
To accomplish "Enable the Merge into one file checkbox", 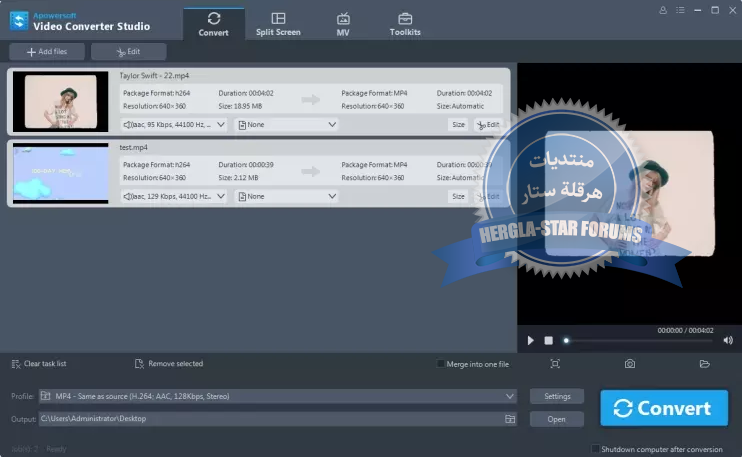I will pos(440,364).
